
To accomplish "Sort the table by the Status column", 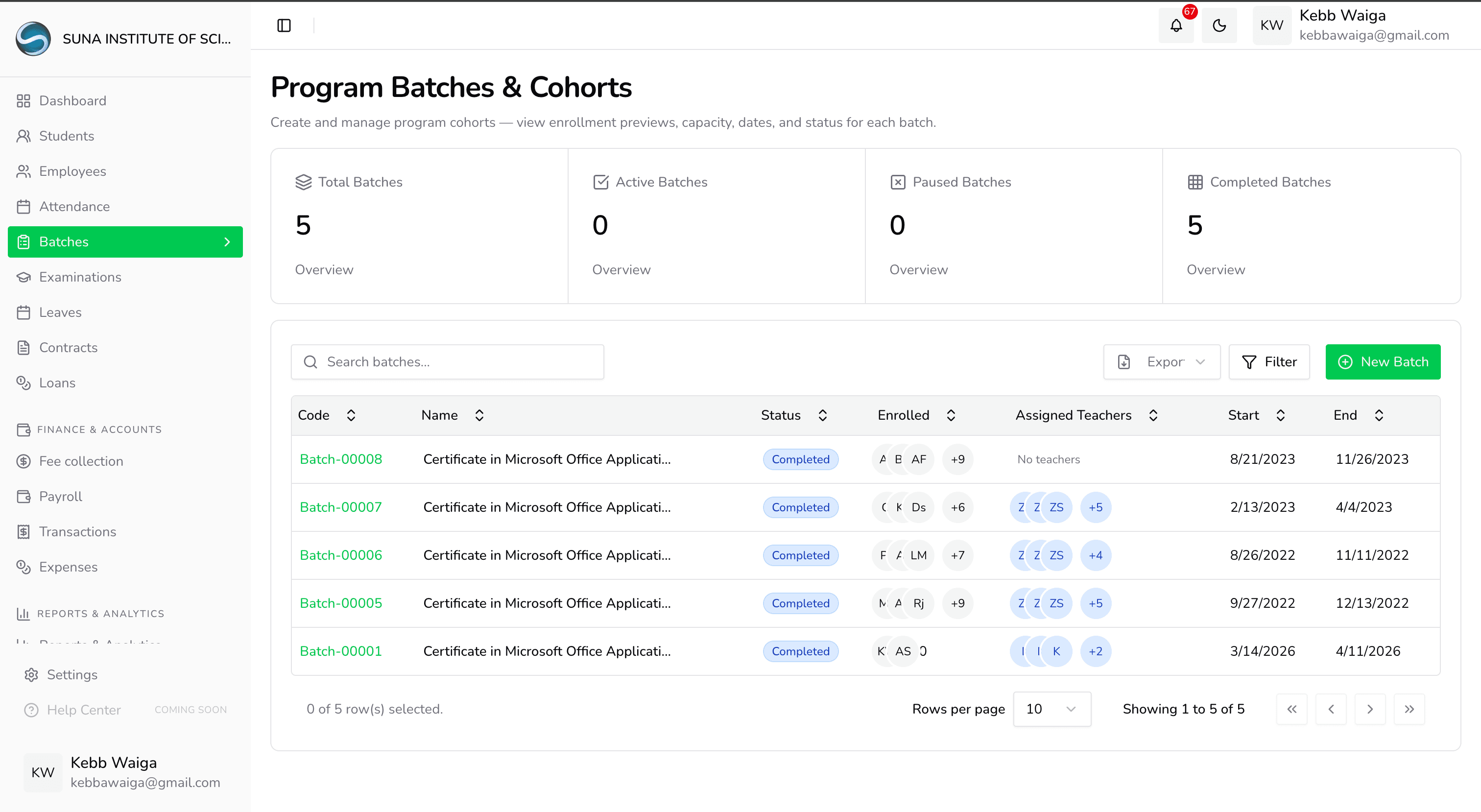I will pyautogui.click(x=822, y=415).
